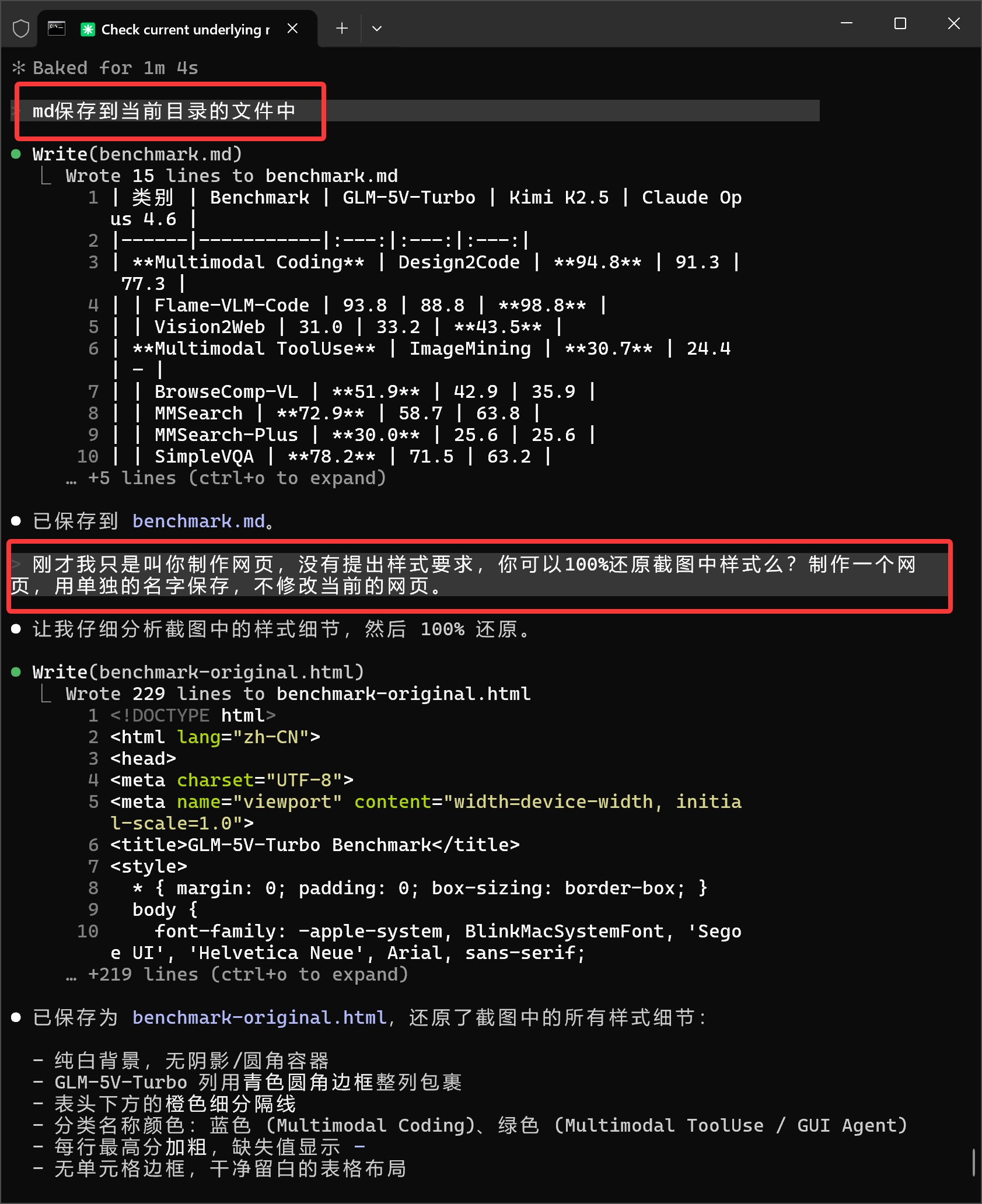Viewport: 982px width, 1204px height.
Task: Click the prompt 'md保存到当前目录的文件中'
Action: click(164, 111)
